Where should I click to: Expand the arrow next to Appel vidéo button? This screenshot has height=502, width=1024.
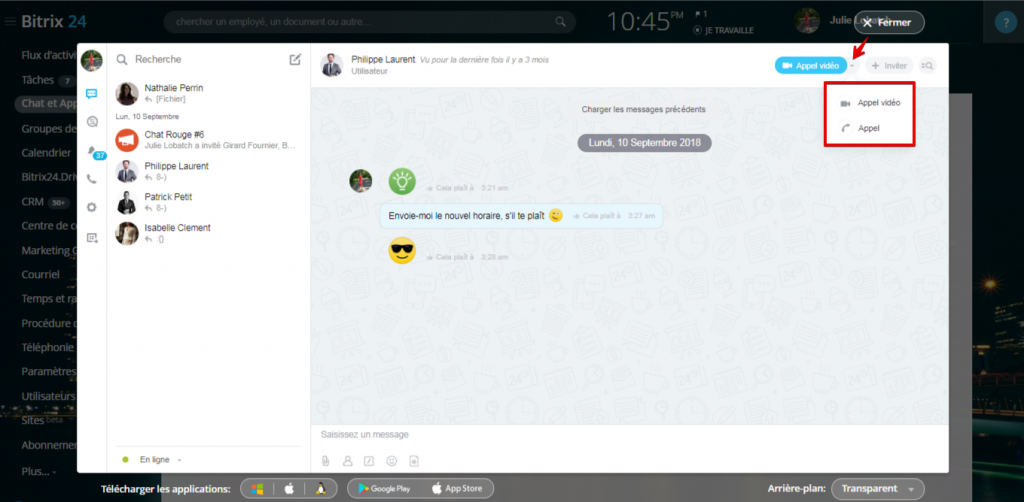[x=852, y=66]
